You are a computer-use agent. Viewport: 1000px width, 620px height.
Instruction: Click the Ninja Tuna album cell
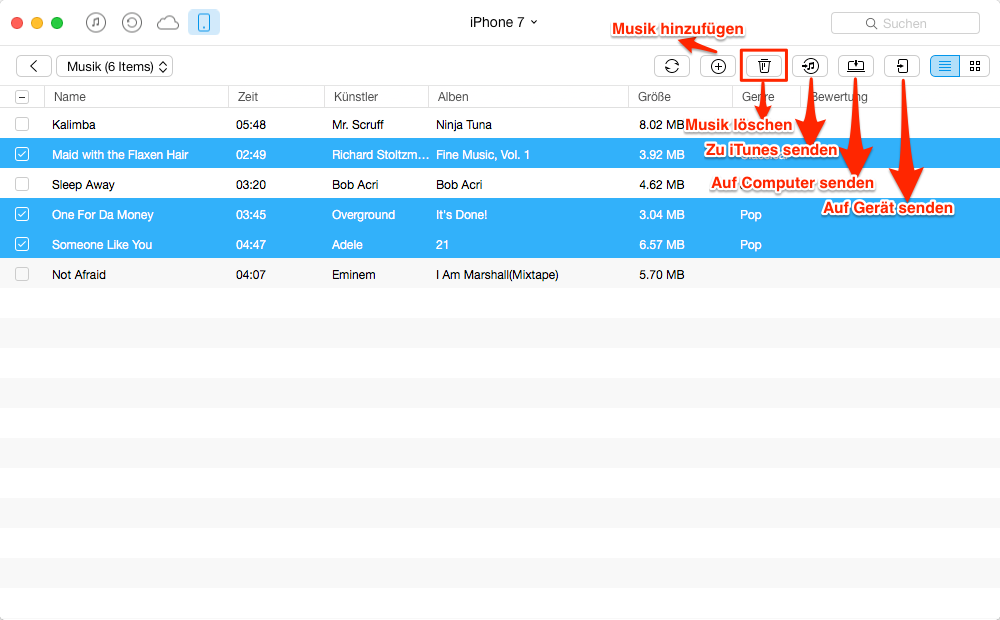[x=464, y=125]
